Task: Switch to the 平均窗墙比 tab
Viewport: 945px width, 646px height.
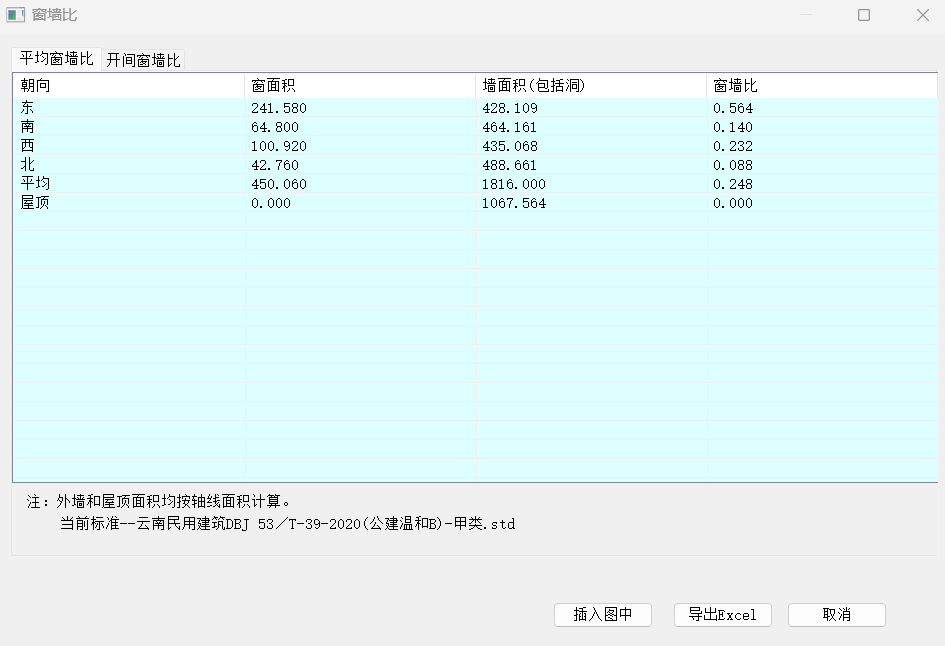Action: tap(57, 59)
